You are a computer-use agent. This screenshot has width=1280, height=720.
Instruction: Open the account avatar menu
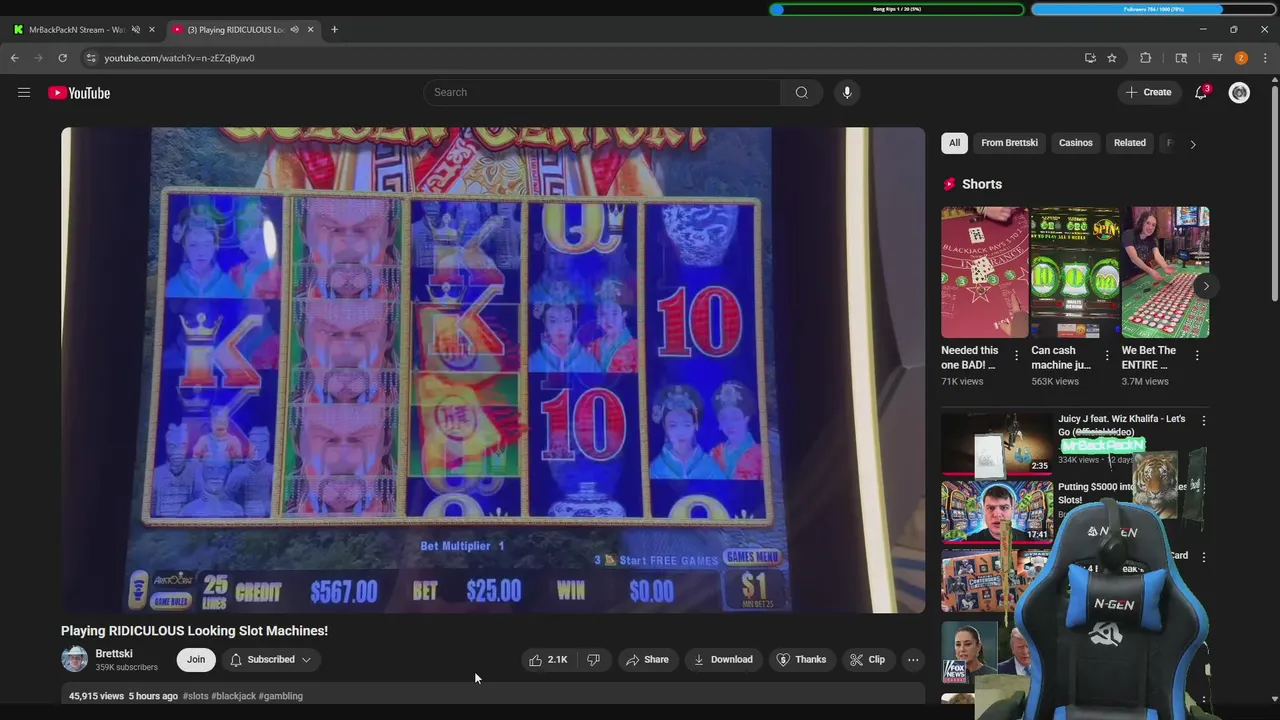pos(1239,92)
